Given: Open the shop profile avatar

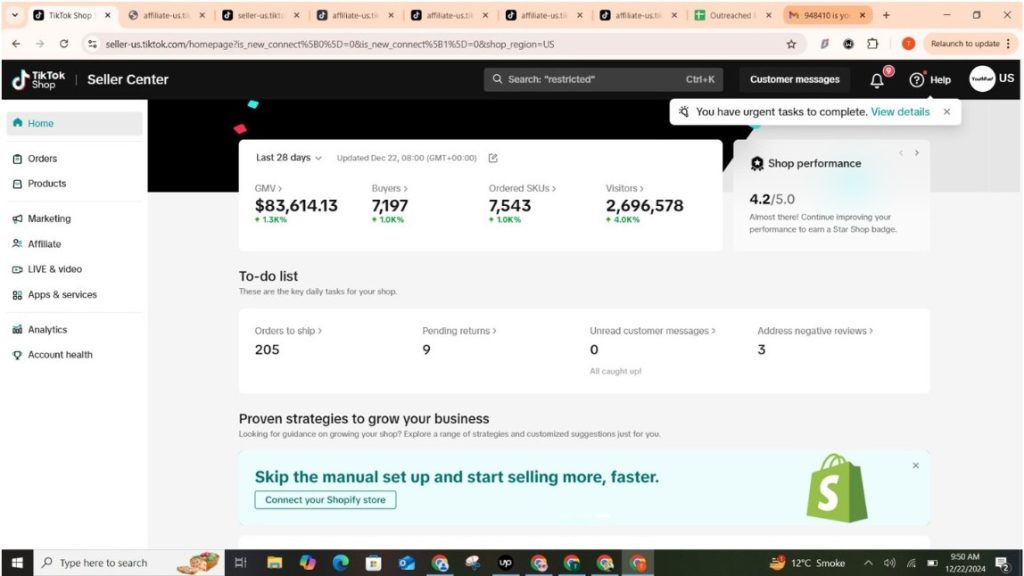Looking at the screenshot, I should [981, 79].
